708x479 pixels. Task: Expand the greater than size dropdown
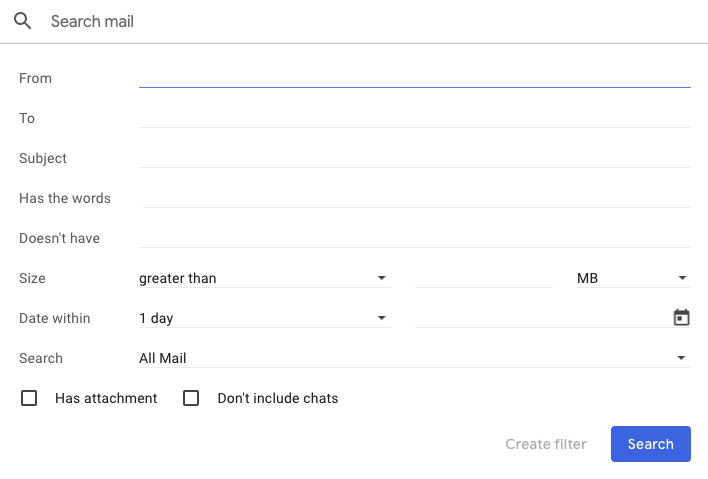point(265,278)
